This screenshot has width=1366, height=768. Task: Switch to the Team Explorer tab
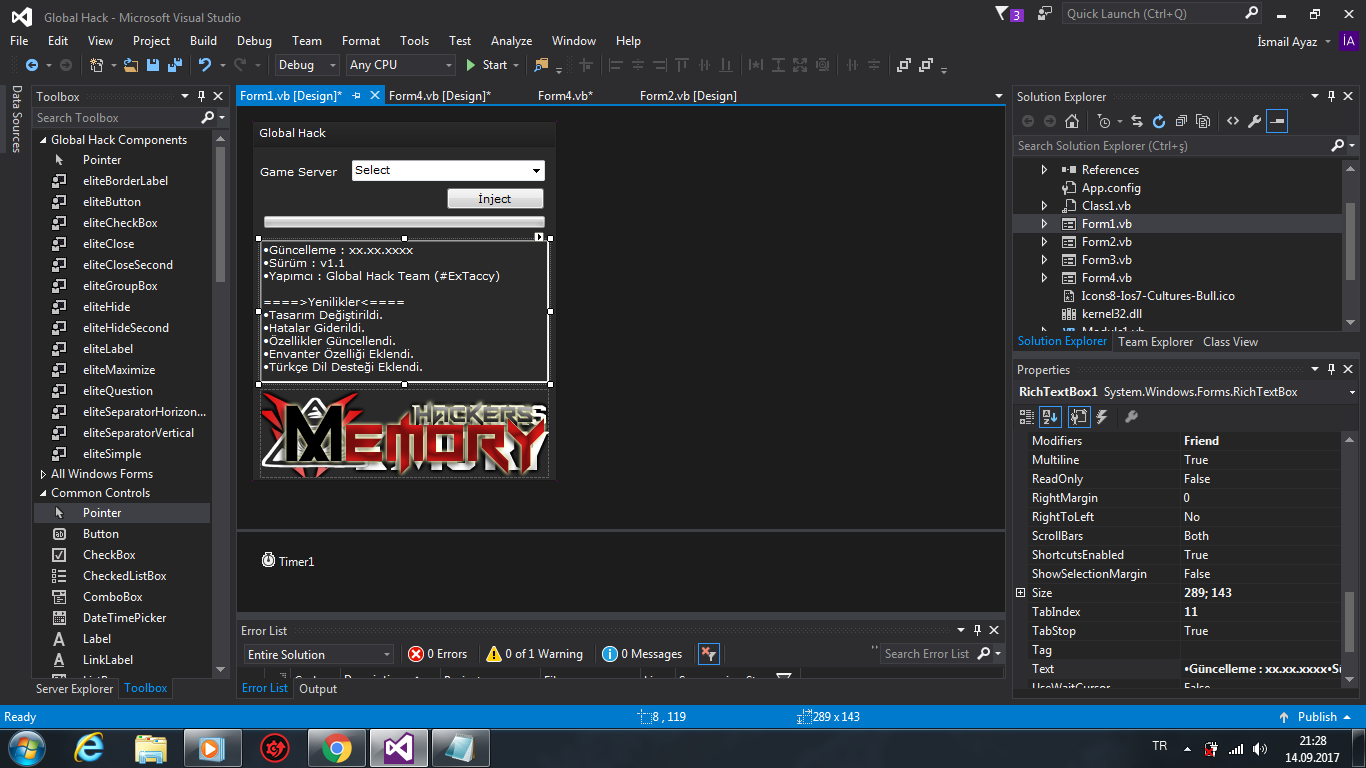pos(1155,342)
